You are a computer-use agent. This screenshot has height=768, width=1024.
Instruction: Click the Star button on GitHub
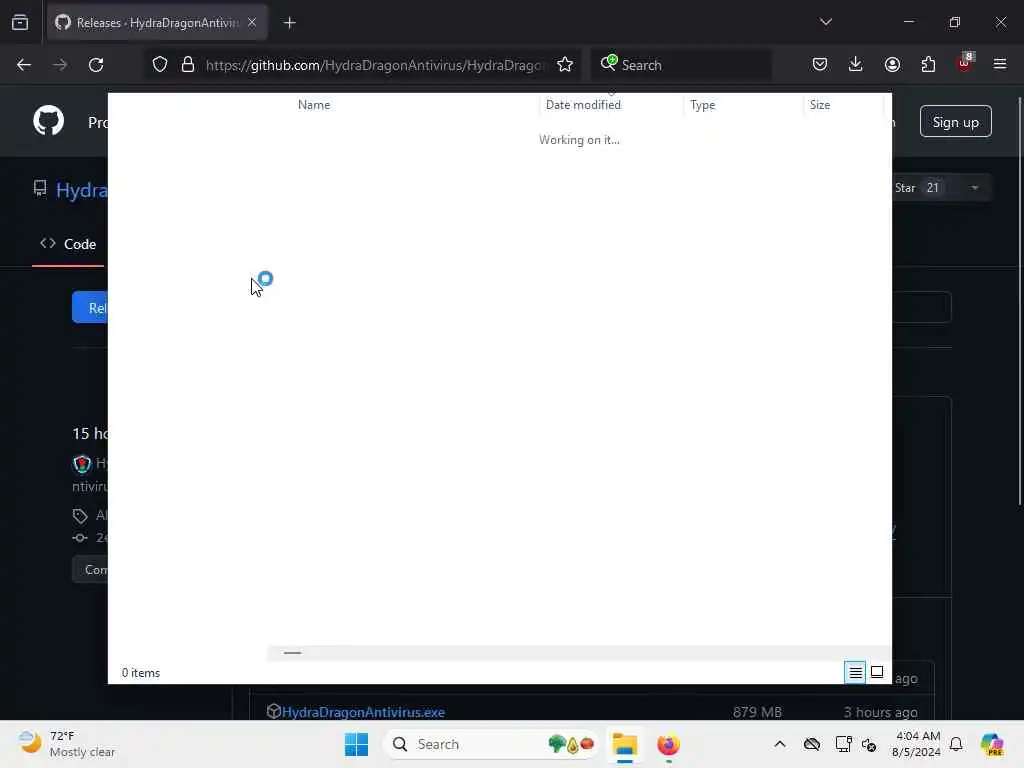[x=917, y=188]
